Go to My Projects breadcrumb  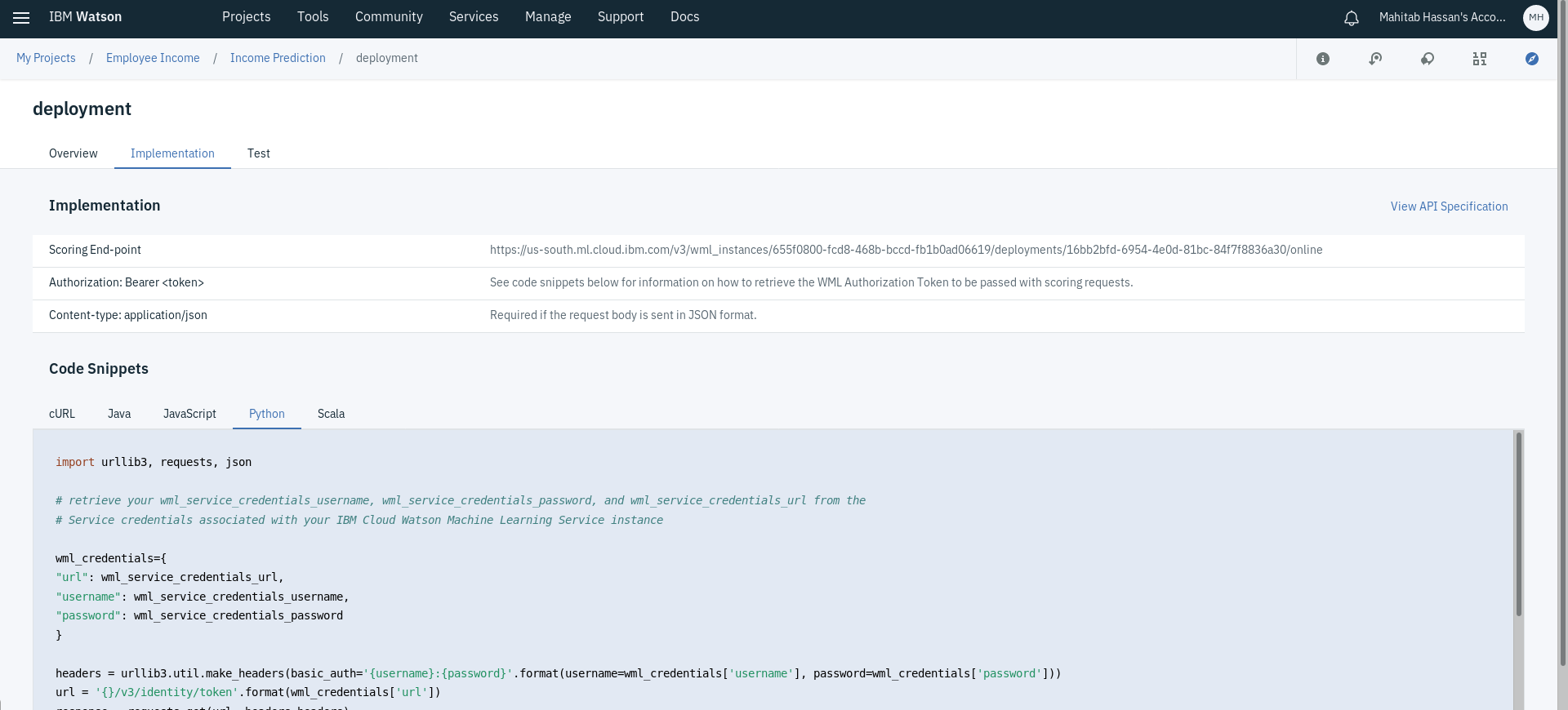click(46, 58)
